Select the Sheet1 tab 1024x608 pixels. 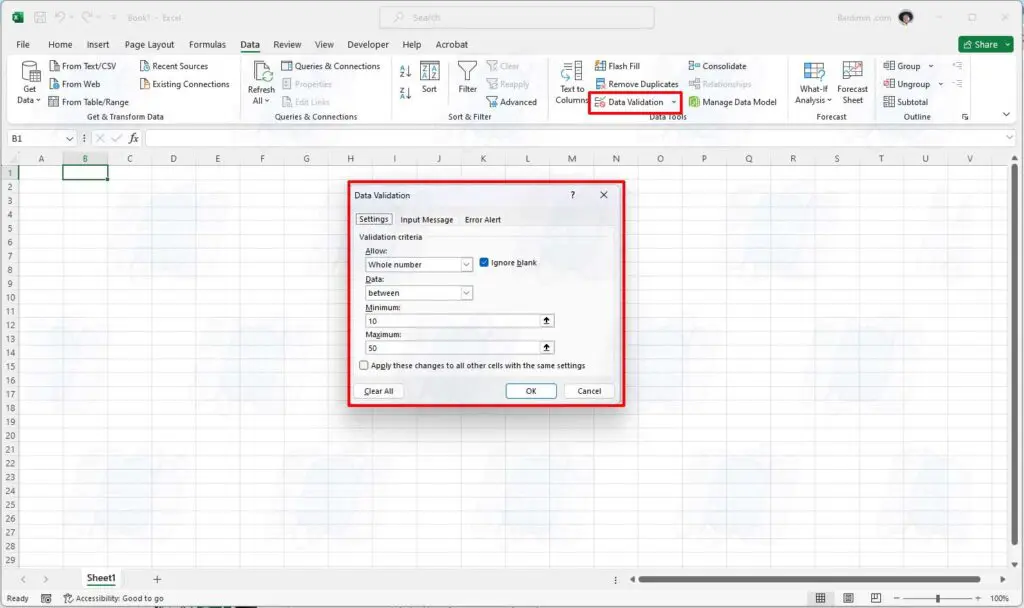101,578
